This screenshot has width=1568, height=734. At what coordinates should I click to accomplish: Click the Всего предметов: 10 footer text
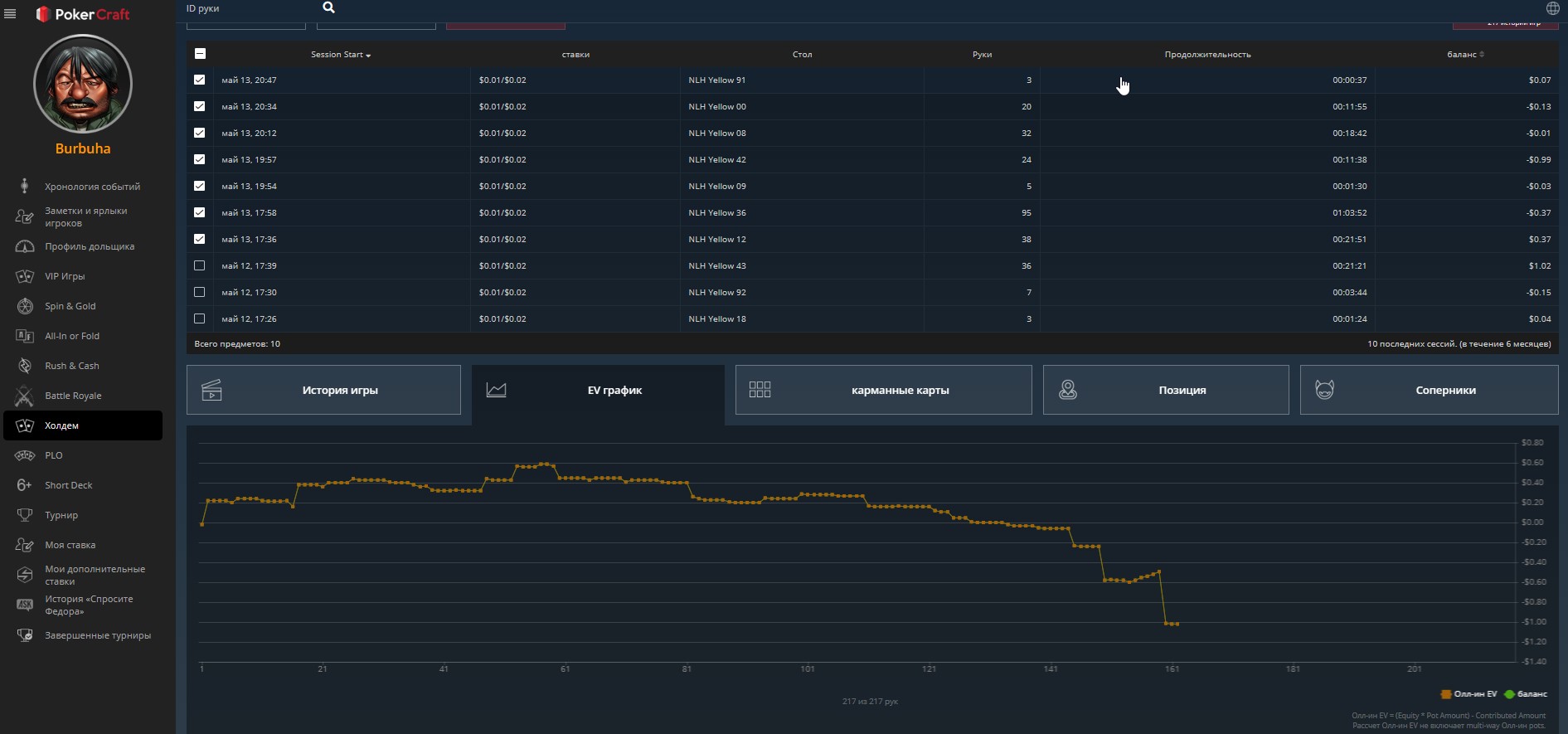237,343
